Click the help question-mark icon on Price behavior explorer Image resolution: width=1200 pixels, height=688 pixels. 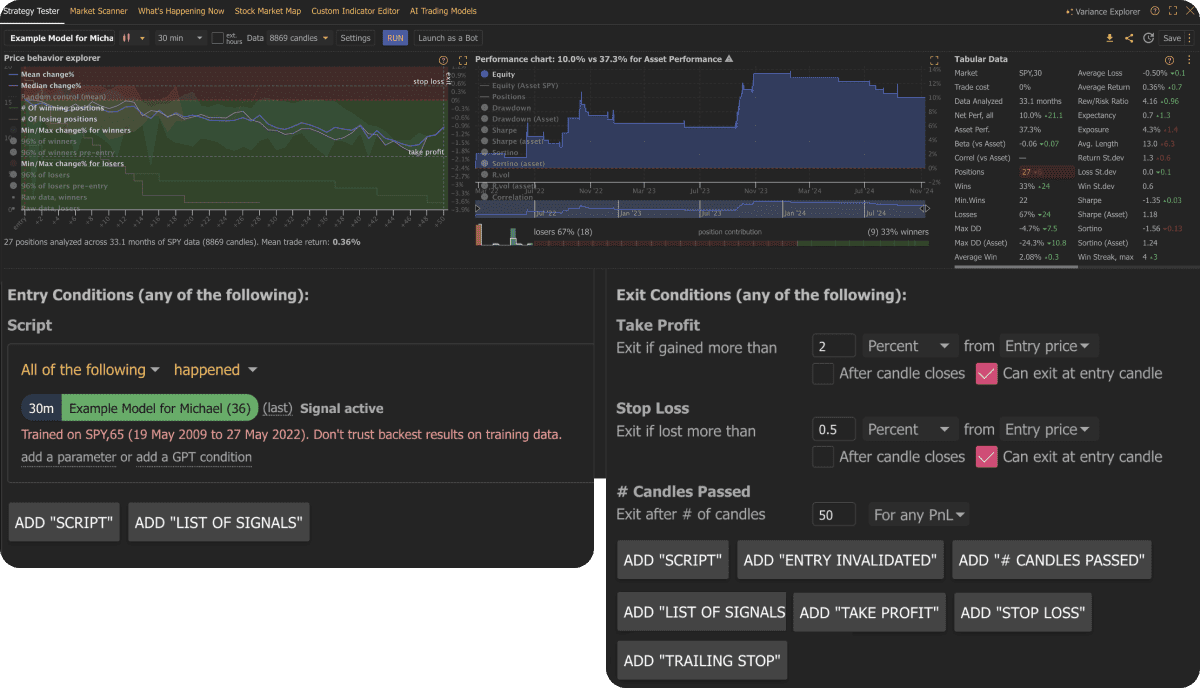click(443, 60)
